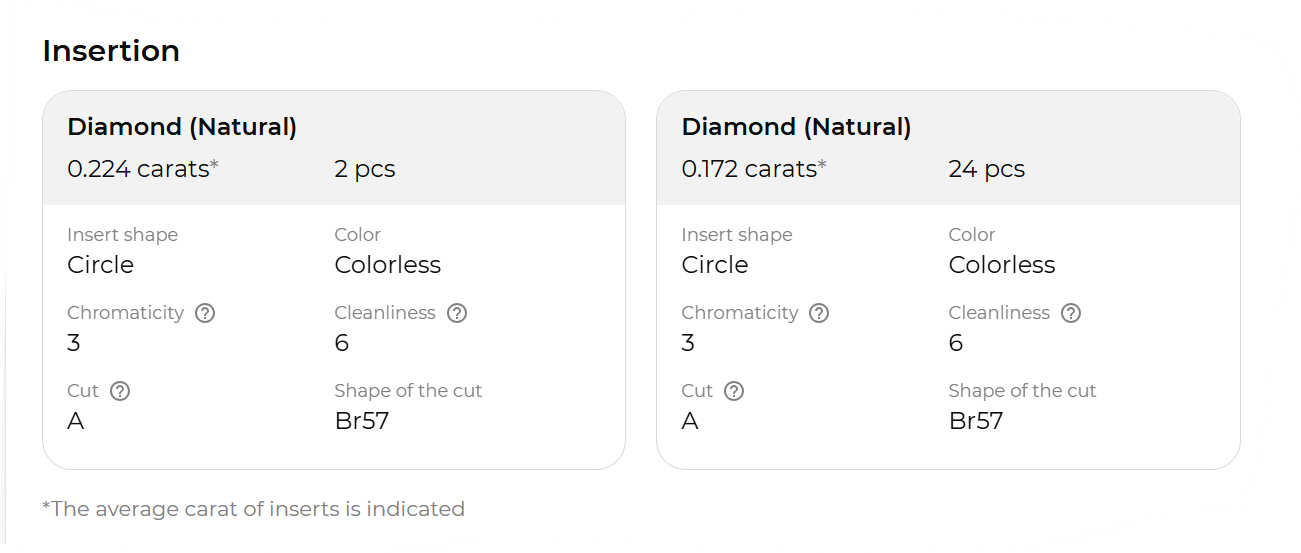Select the Diamond (Natural) title above 0.172 carats
Image resolution: width=1301 pixels, height=553 pixels.
click(796, 127)
